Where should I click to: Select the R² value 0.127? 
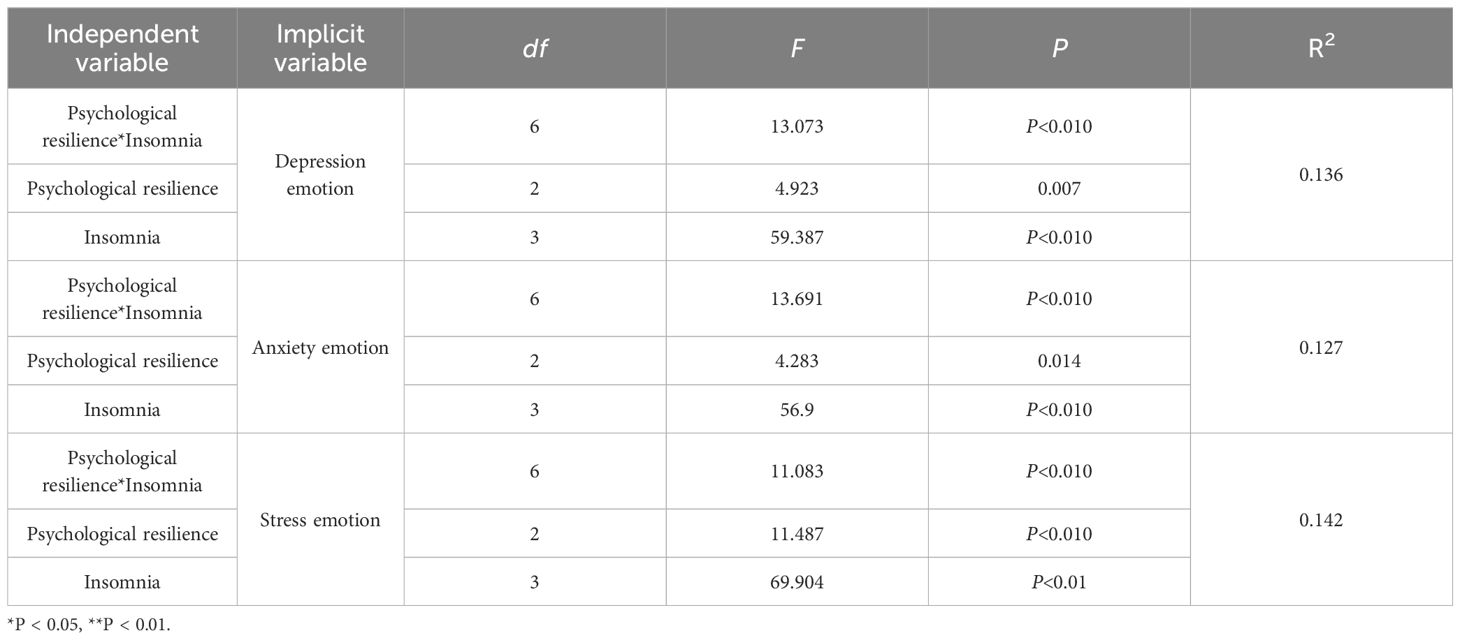point(1321,347)
